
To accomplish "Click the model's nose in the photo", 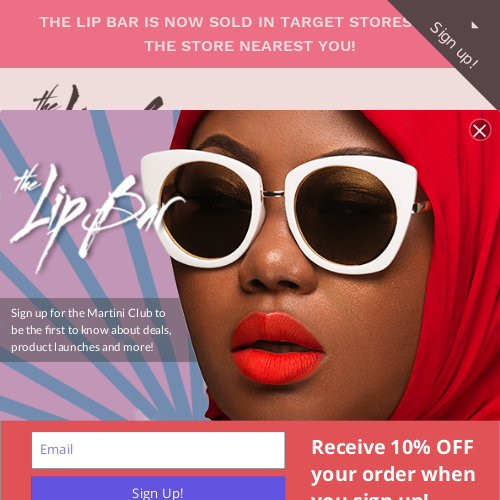I will (277, 267).
